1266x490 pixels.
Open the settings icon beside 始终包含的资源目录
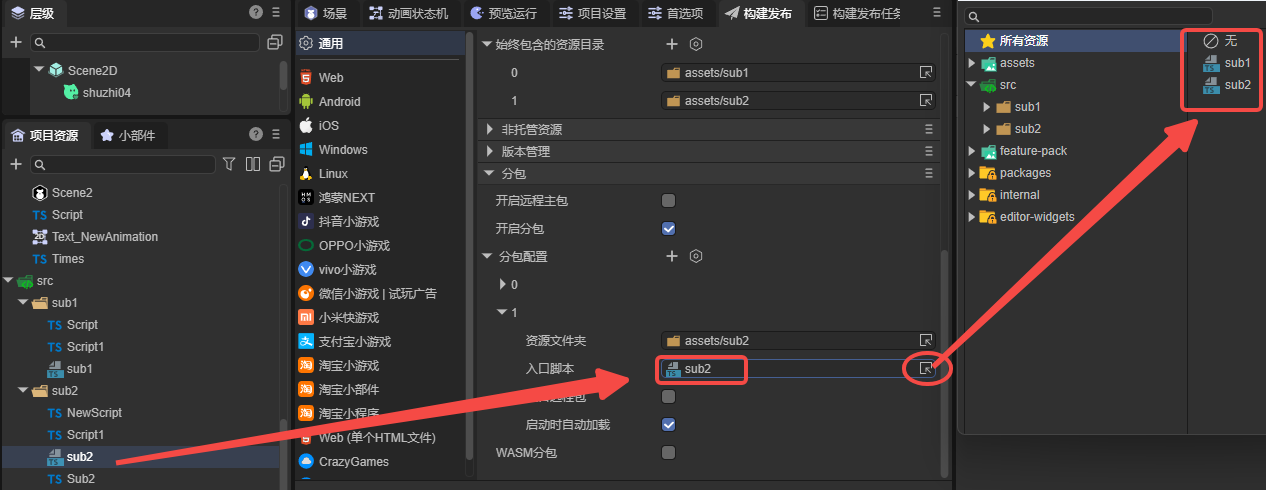point(696,45)
